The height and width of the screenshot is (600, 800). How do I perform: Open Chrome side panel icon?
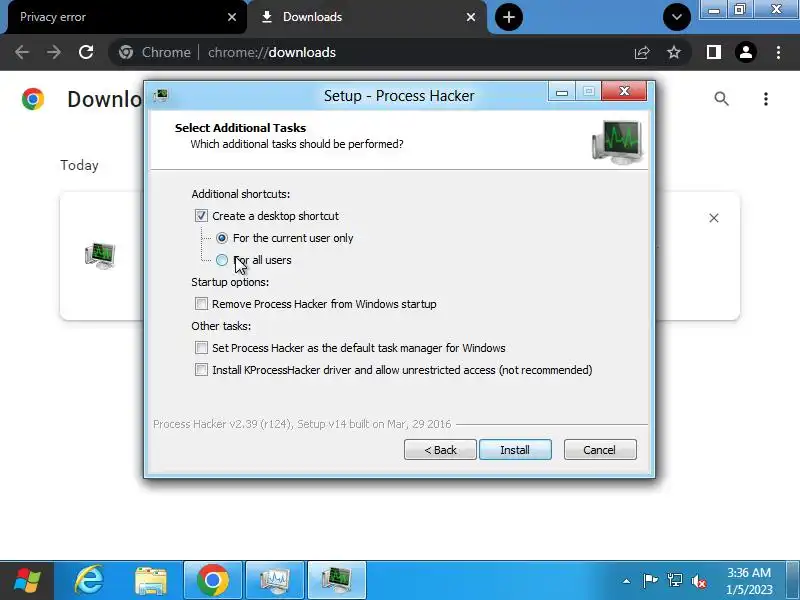[714, 52]
